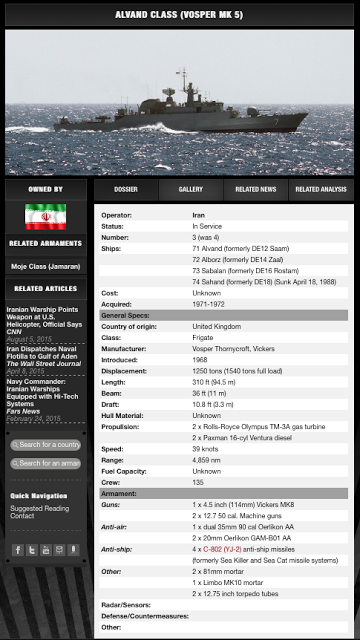360x640 pixels.
Task: Switch to the Gallery tab
Action: [x=191, y=189]
